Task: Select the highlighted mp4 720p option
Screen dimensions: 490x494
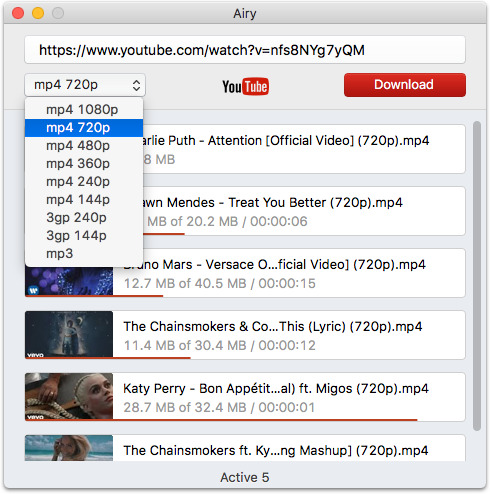Action: [84, 128]
